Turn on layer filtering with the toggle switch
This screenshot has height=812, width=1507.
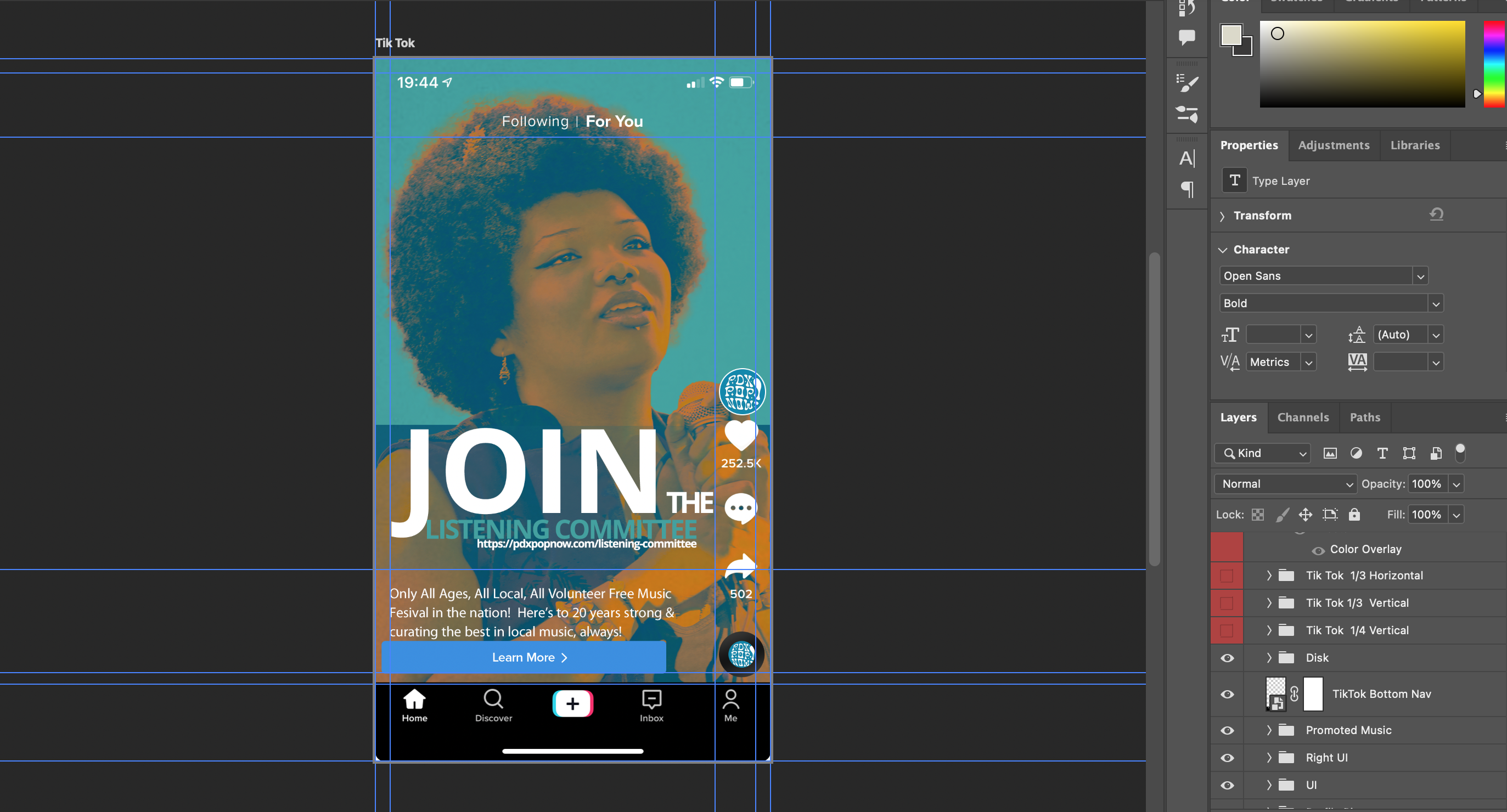(x=1460, y=453)
